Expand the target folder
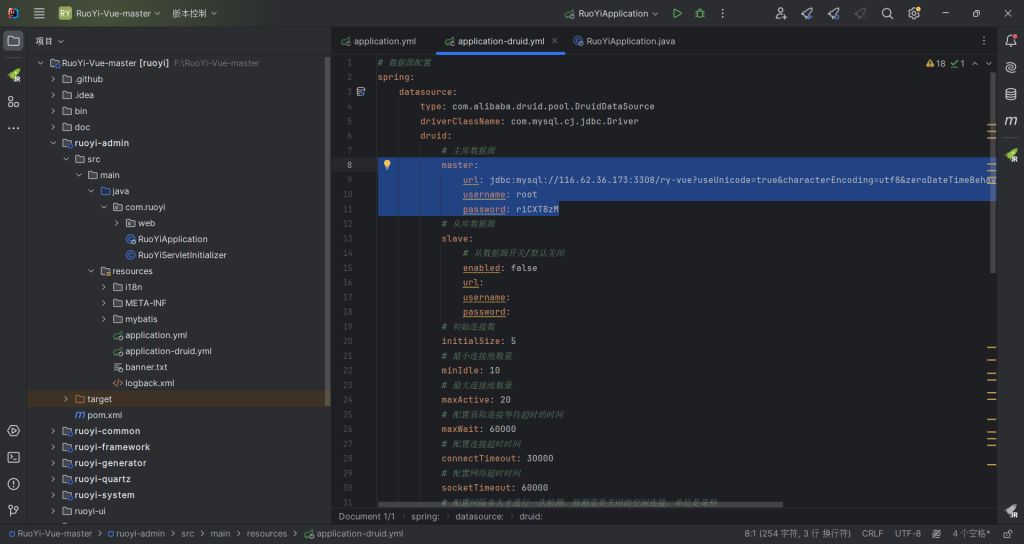The image size is (1024, 544). (67, 399)
